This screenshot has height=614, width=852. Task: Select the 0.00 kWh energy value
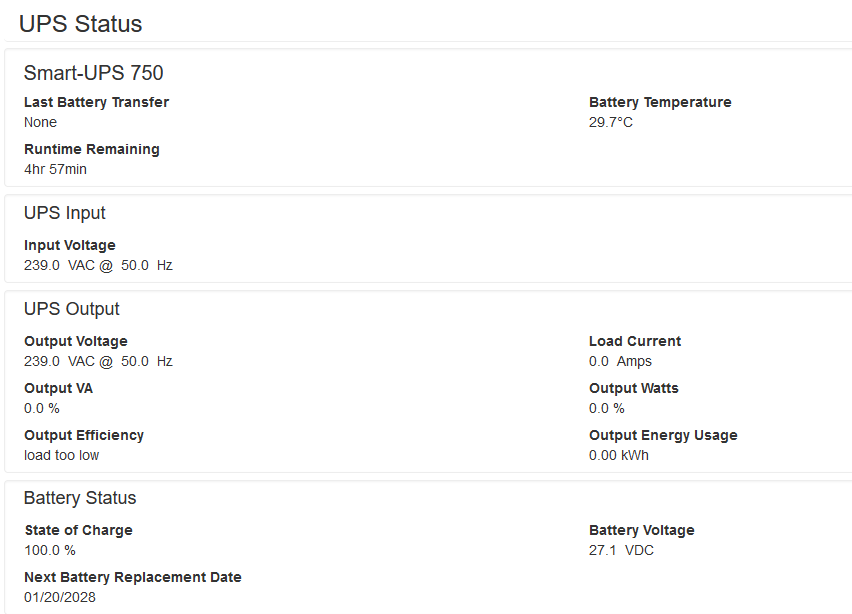tap(618, 455)
